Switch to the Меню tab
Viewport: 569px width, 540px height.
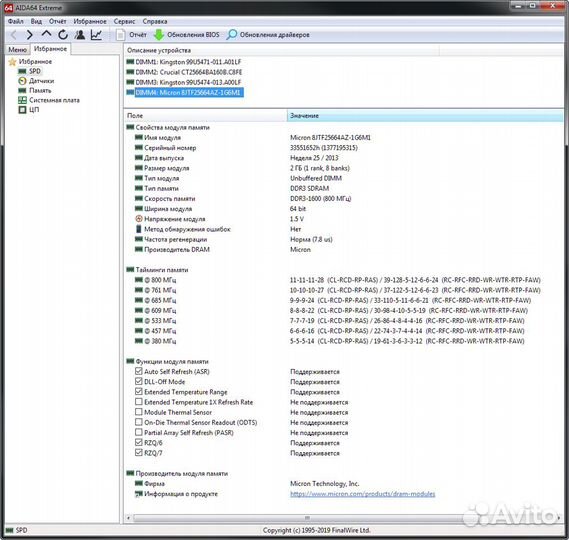[17, 50]
